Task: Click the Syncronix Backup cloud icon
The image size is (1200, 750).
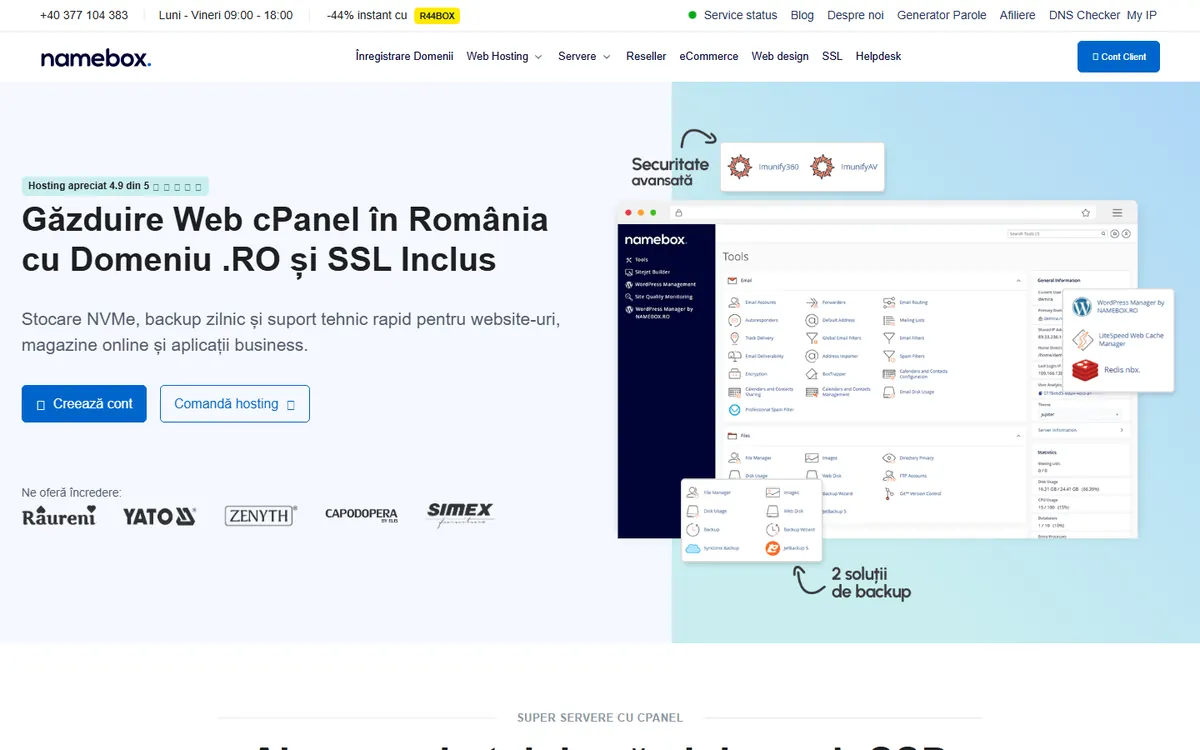Action: click(694, 548)
